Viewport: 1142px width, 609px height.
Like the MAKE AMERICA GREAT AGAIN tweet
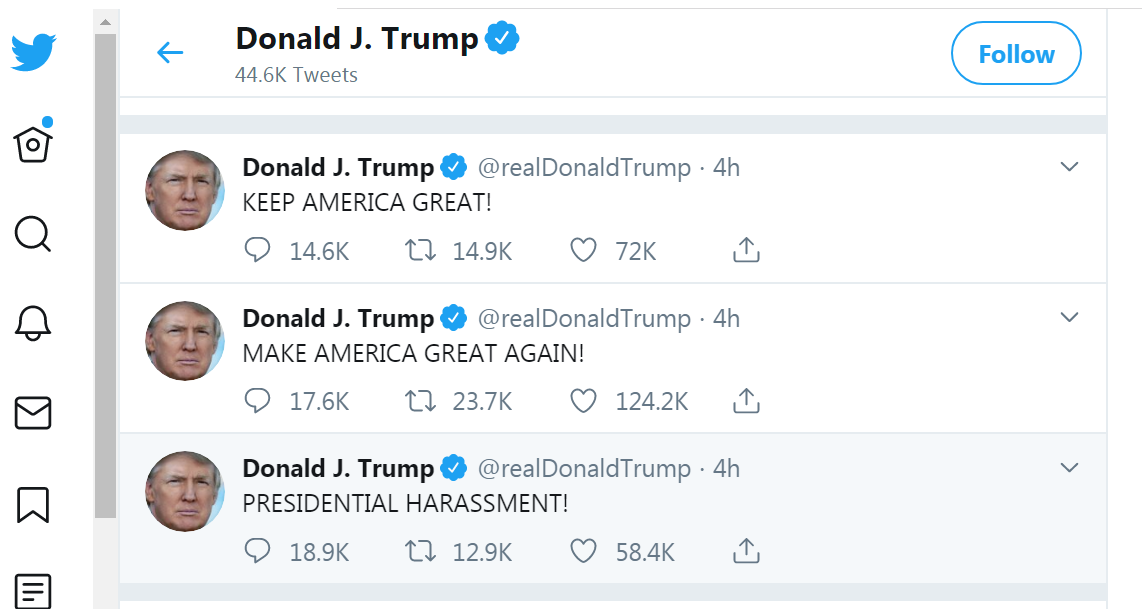tap(583, 401)
